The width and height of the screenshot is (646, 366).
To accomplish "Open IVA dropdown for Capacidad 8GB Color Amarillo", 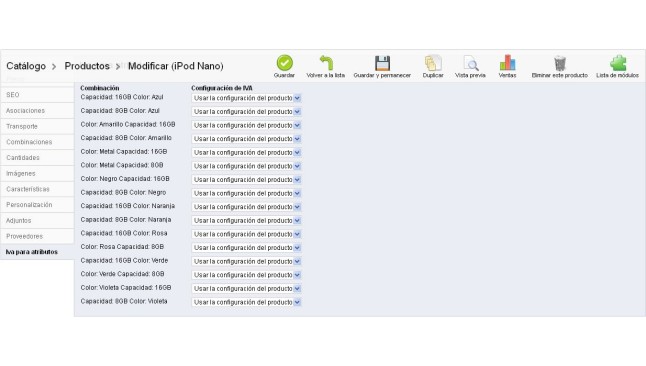I will [246, 139].
